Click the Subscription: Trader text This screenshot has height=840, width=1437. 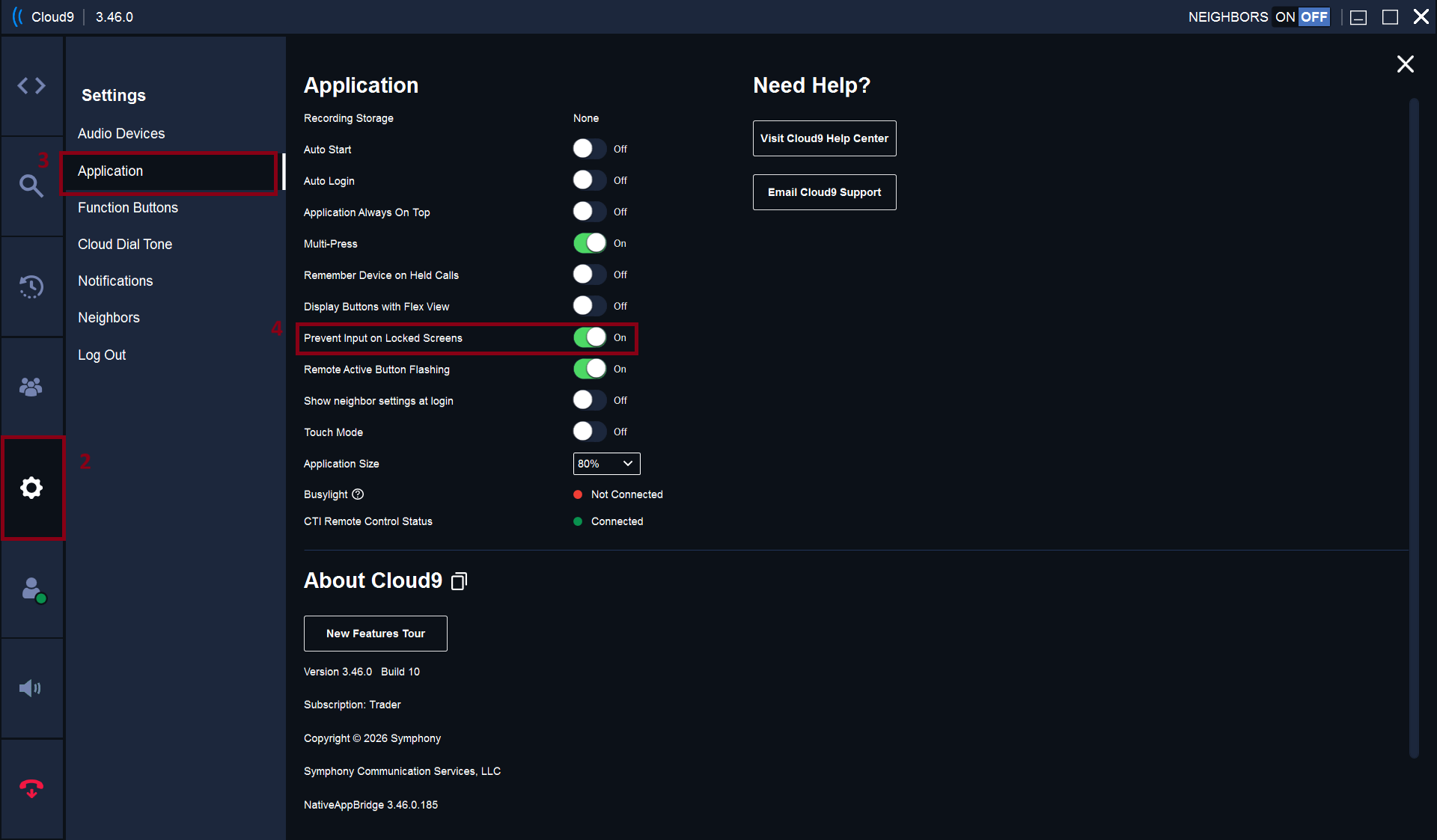coord(352,705)
